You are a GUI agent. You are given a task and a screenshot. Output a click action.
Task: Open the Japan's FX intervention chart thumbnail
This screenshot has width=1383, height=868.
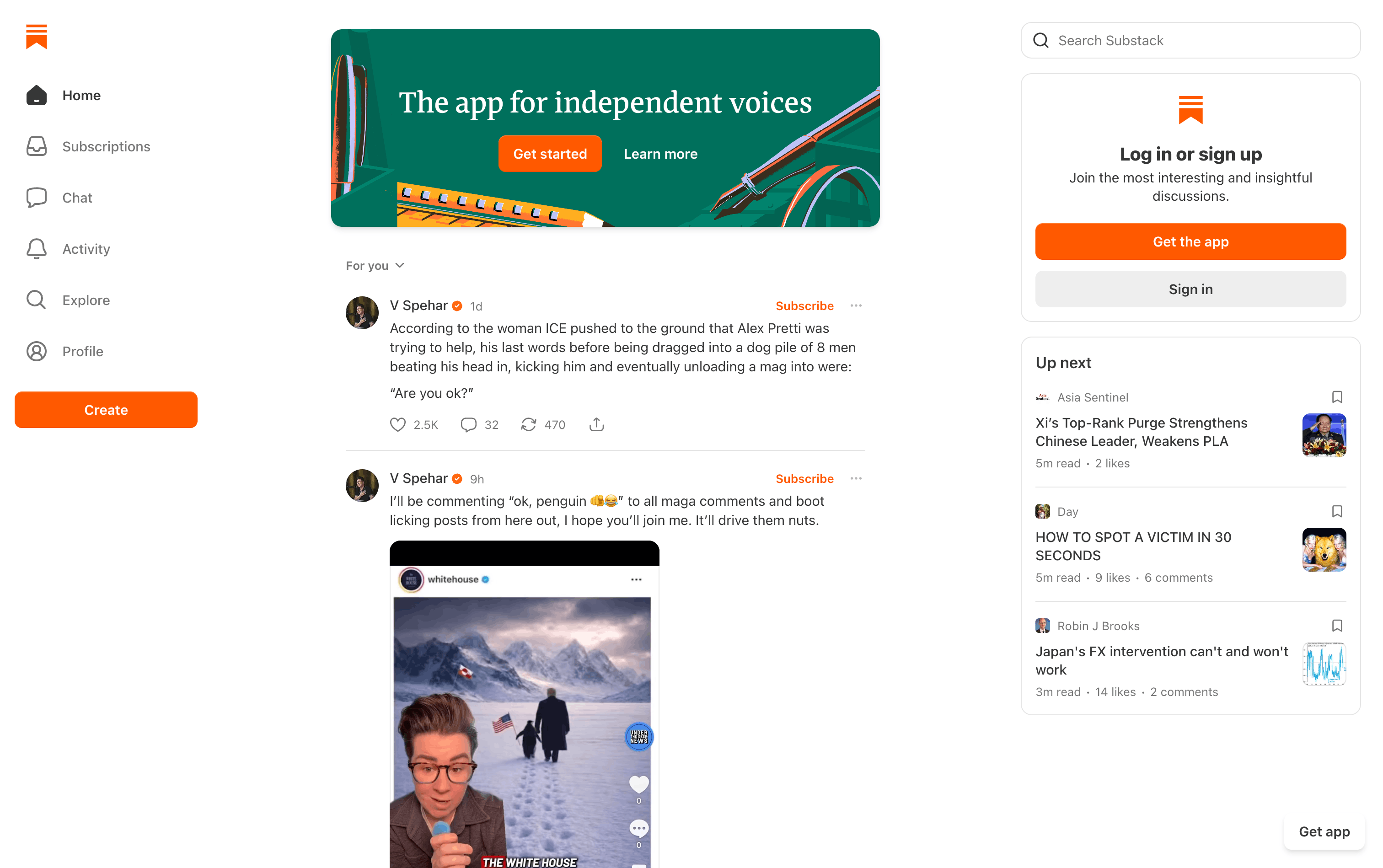pyautogui.click(x=1324, y=664)
